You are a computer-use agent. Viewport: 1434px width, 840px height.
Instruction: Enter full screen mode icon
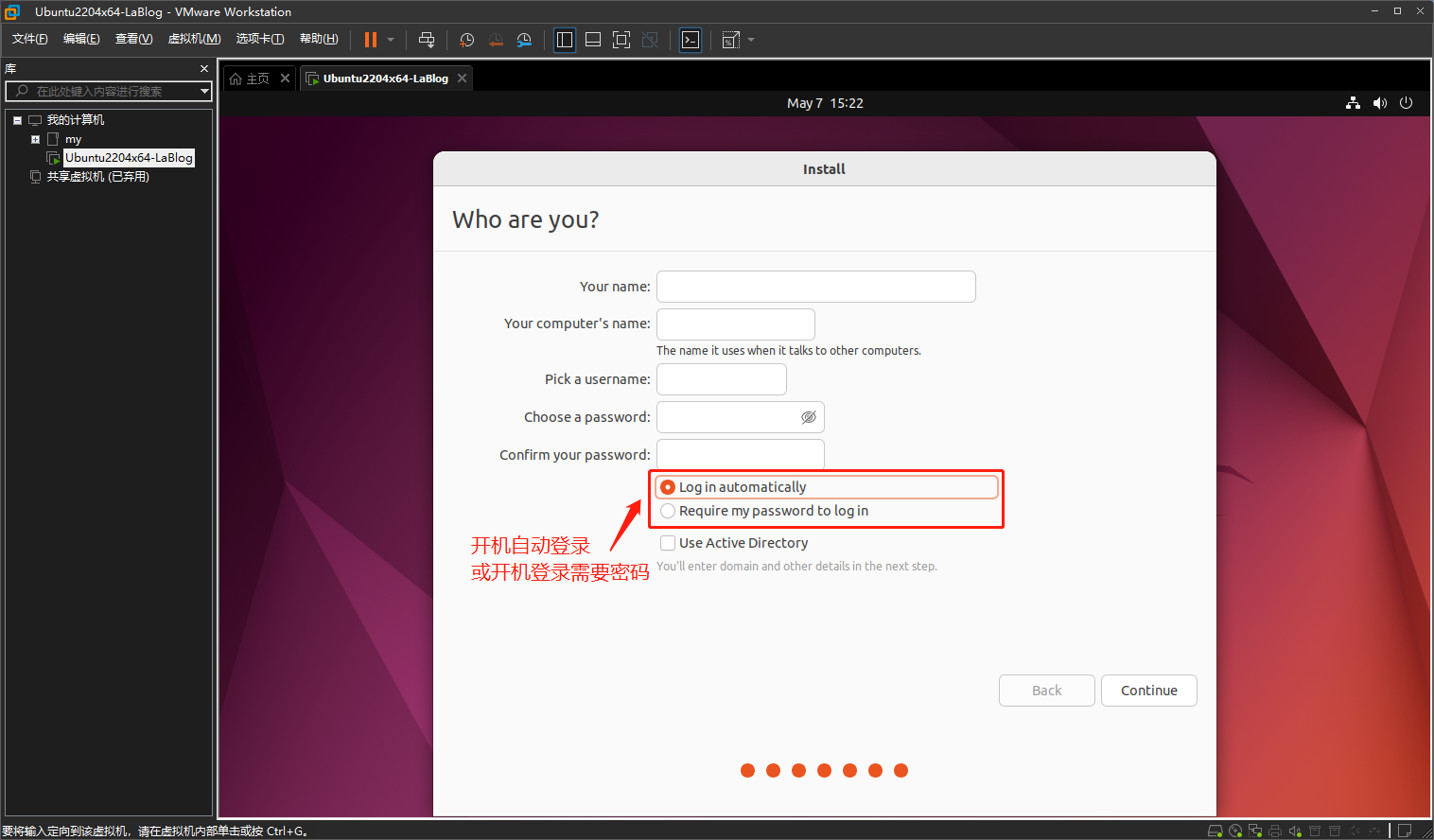coord(621,40)
